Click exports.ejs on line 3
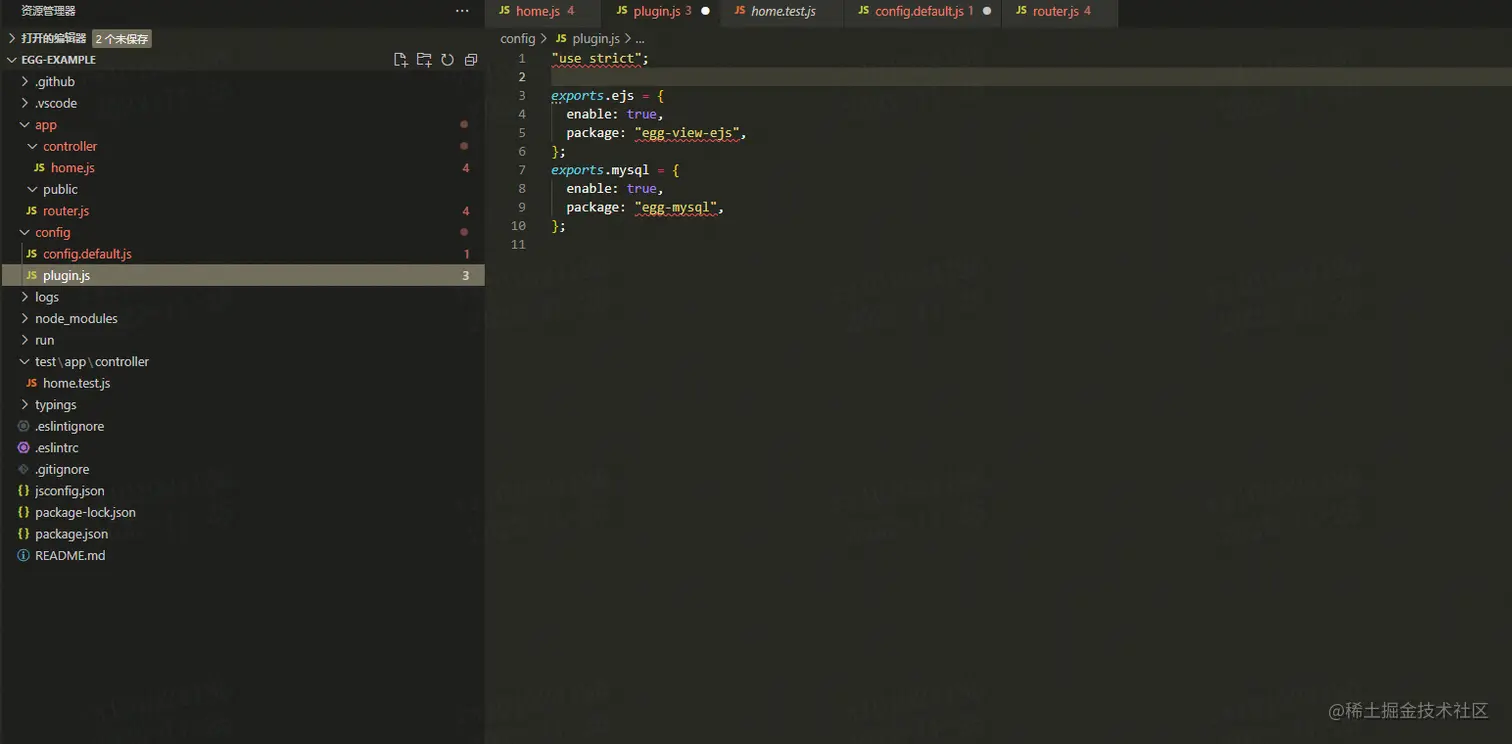1512x744 pixels. click(592, 96)
